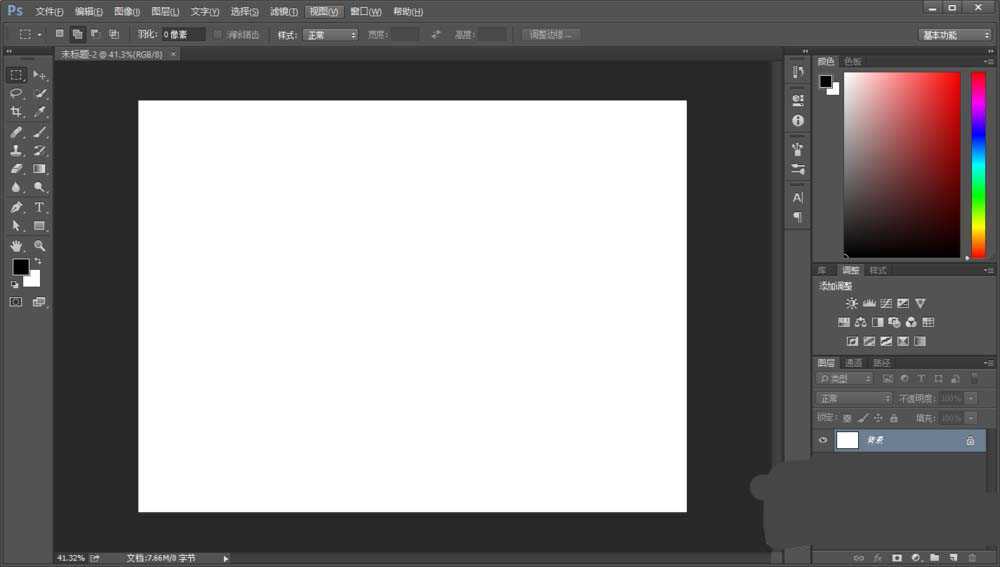
Task: Select the Clone Stamp tool
Action: [x=16, y=150]
